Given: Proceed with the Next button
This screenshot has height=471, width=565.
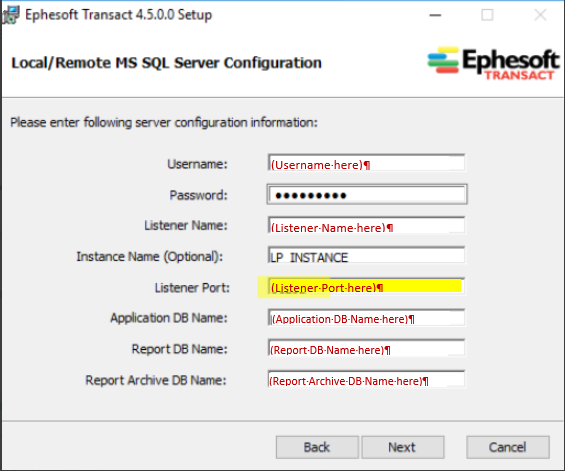Looking at the screenshot, I should click(402, 447).
